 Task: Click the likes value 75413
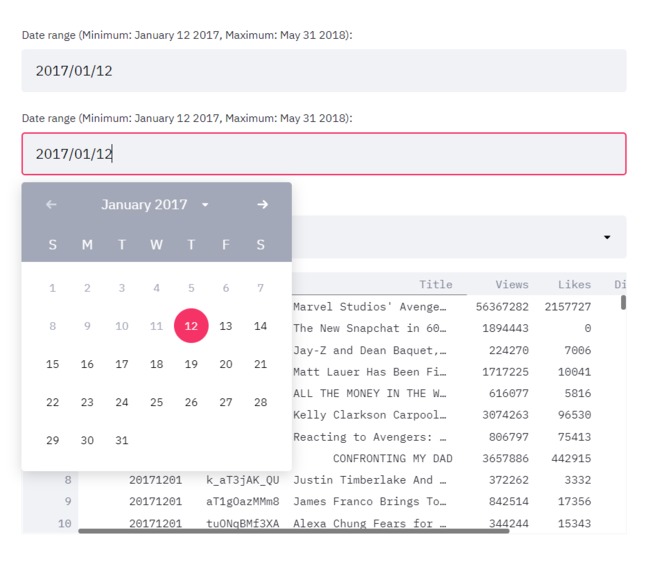tap(574, 437)
